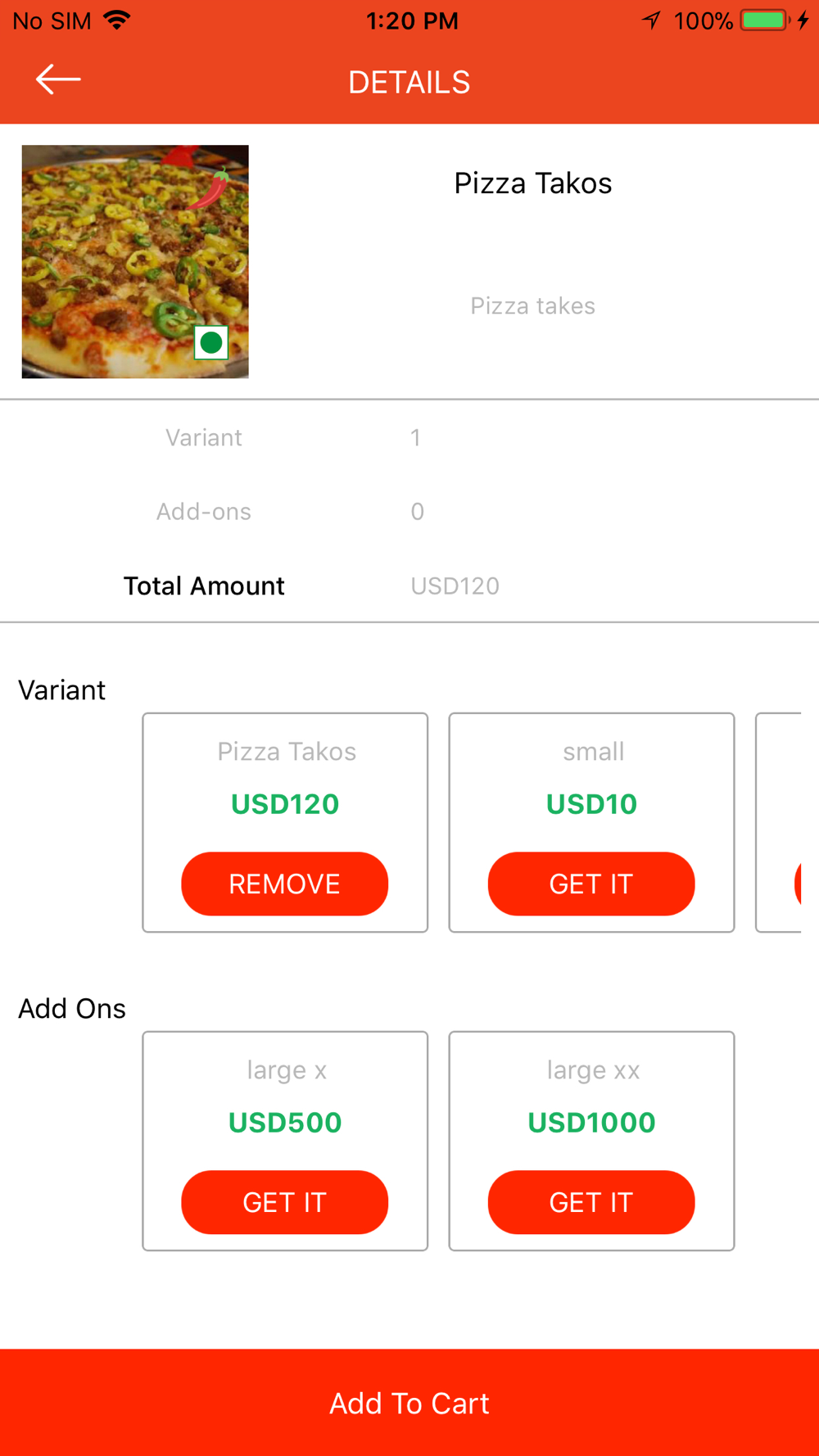Viewport: 819px width, 1456px height.
Task: Get the large x add-on
Action: tap(284, 1202)
